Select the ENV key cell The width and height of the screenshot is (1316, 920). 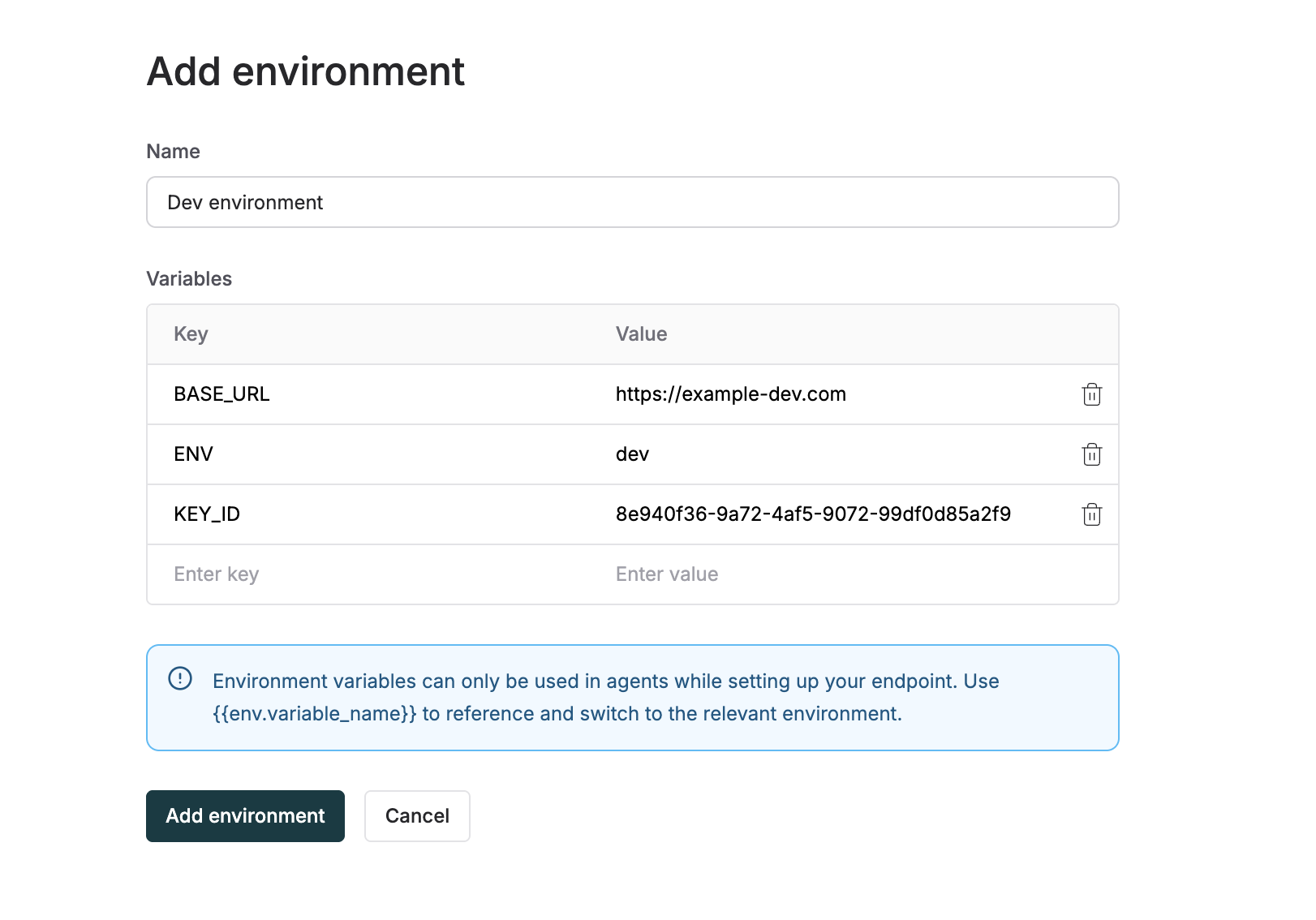click(x=194, y=454)
